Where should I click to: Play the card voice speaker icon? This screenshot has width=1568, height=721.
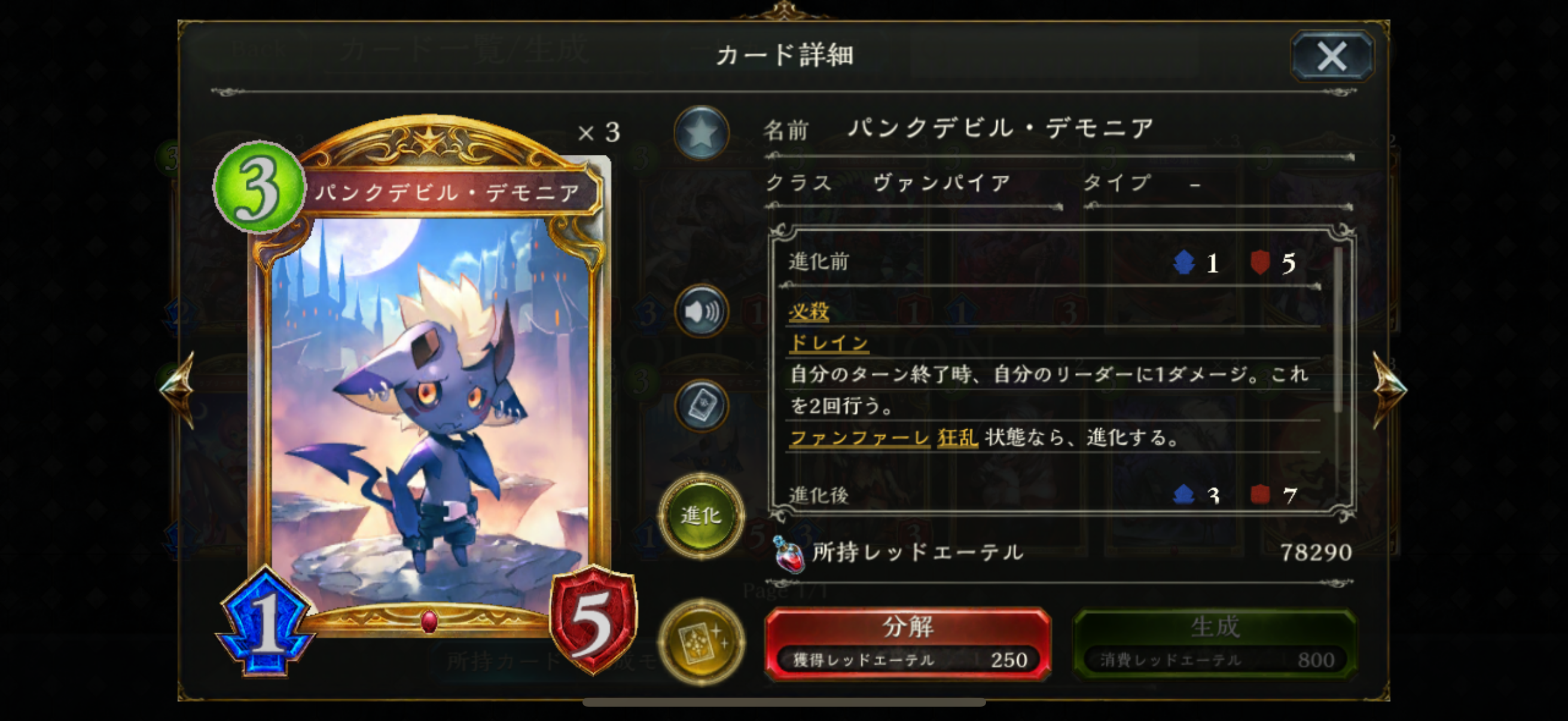(701, 311)
